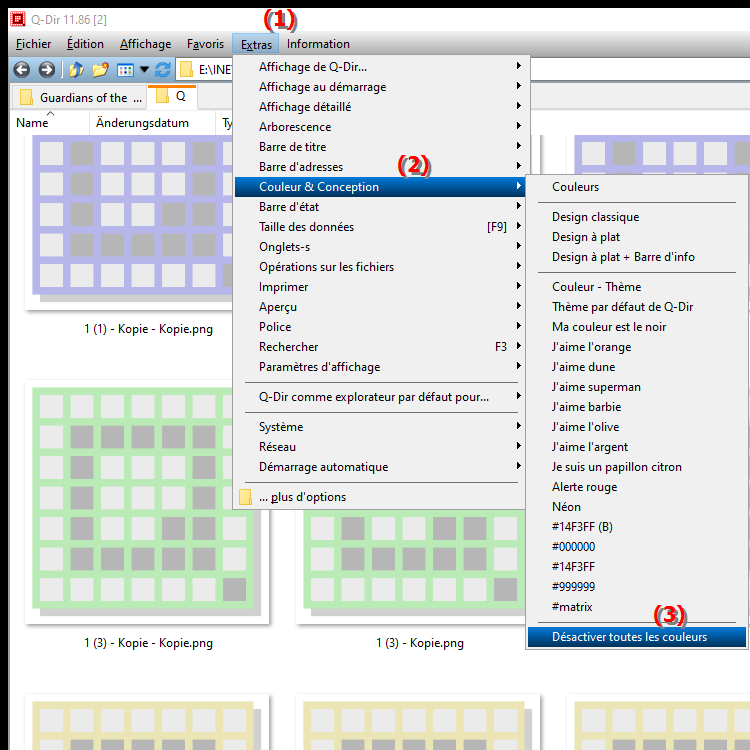
Task: Open the Affichage menu
Action: tap(145, 44)
